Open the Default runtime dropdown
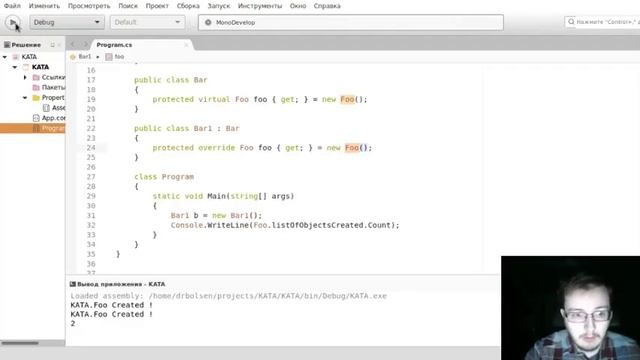 [147, 22]
